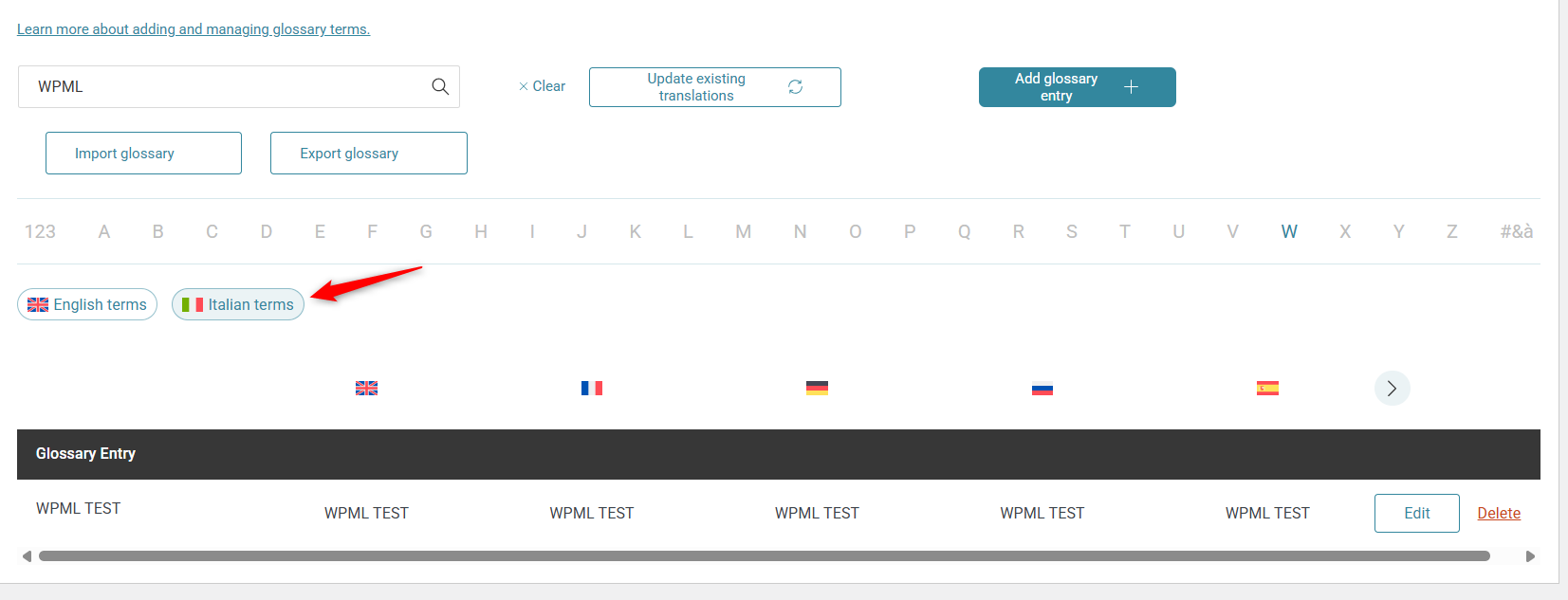Click the refresh icon in Update existing translations
This screenshot has height=600, width=1568.
(795, 87)
